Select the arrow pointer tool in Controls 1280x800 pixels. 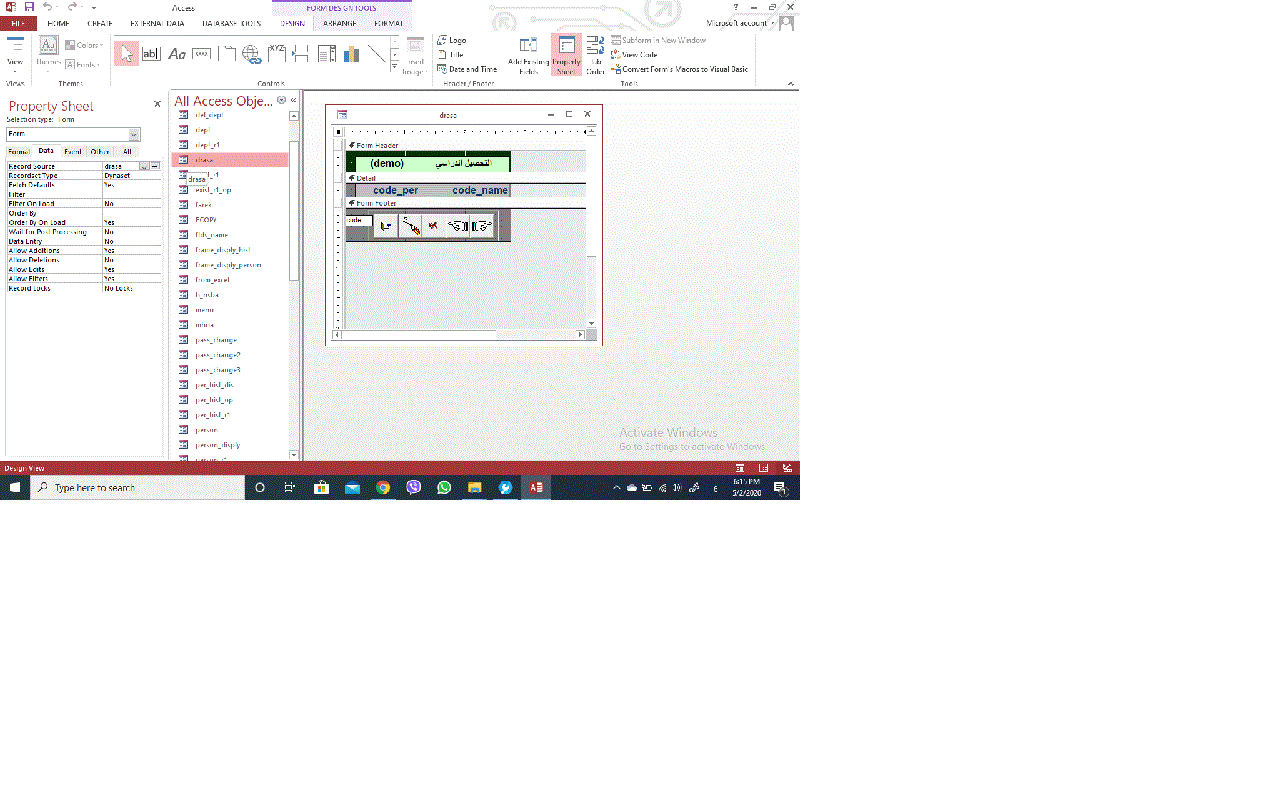(126, 53)
